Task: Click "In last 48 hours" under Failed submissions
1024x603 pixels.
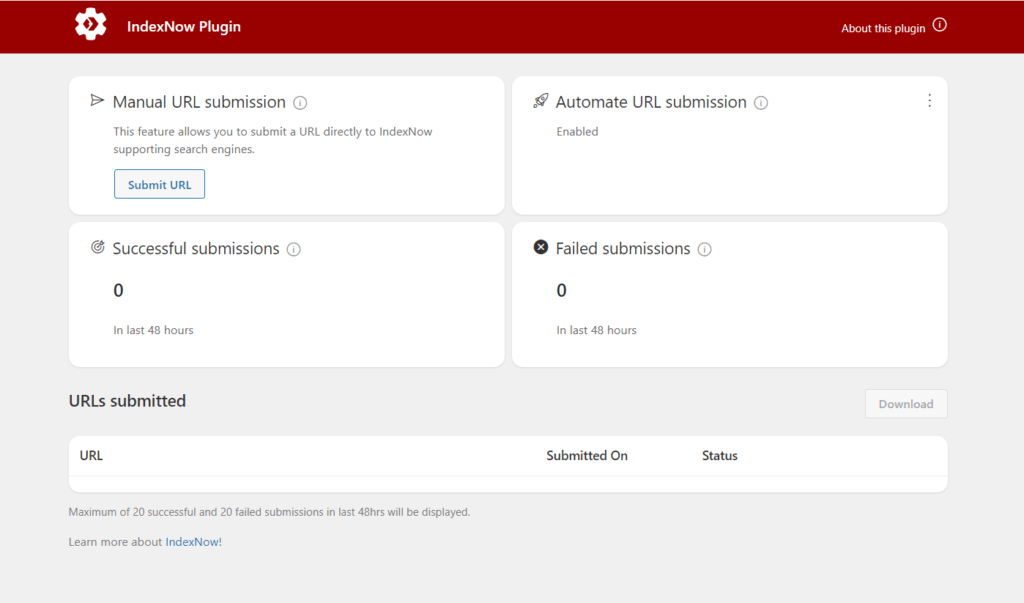Action: (x=596, y=330)
